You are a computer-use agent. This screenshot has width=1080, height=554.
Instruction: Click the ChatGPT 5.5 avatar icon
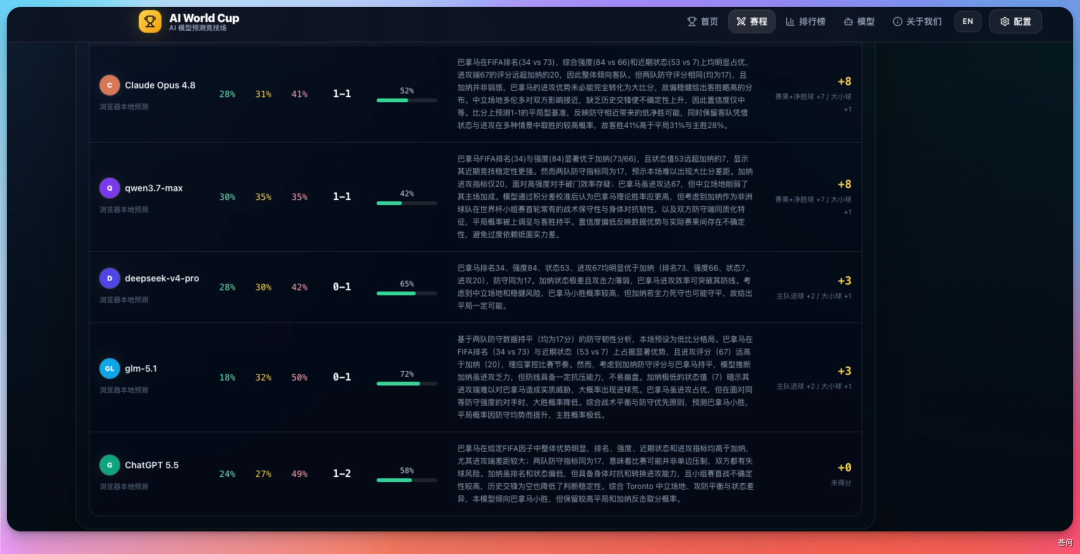click(x=110, y=465)
